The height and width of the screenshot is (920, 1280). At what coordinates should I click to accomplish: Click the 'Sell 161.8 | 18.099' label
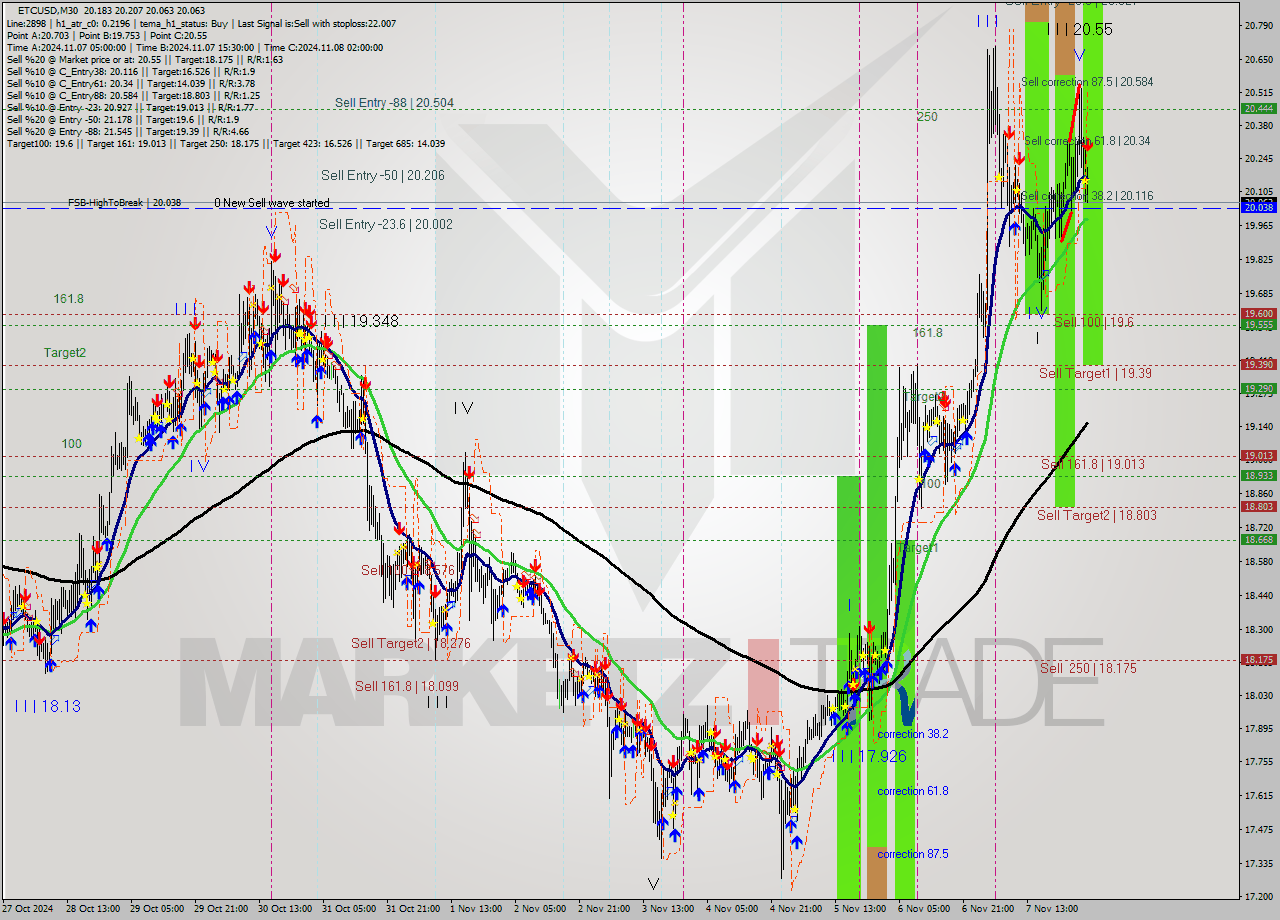407,686
